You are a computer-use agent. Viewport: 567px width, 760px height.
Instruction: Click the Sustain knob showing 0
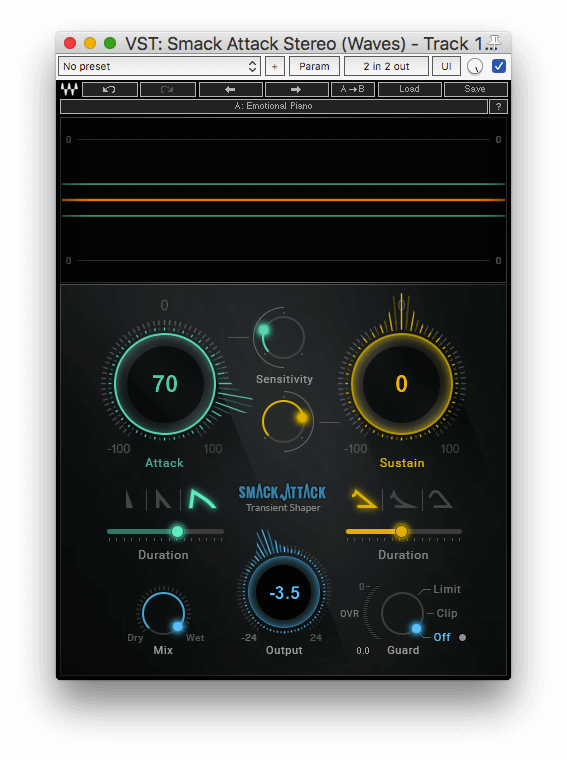click(401, 384)
